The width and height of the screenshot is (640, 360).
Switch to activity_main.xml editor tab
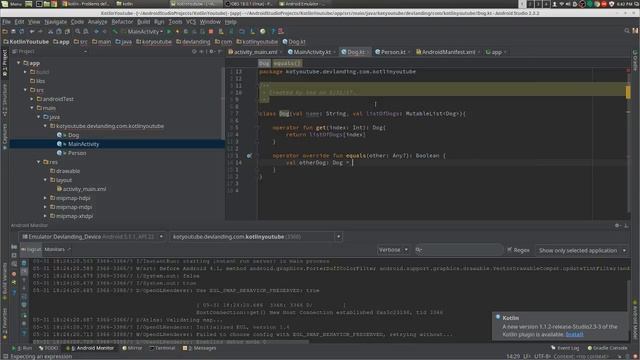[255, 52]
